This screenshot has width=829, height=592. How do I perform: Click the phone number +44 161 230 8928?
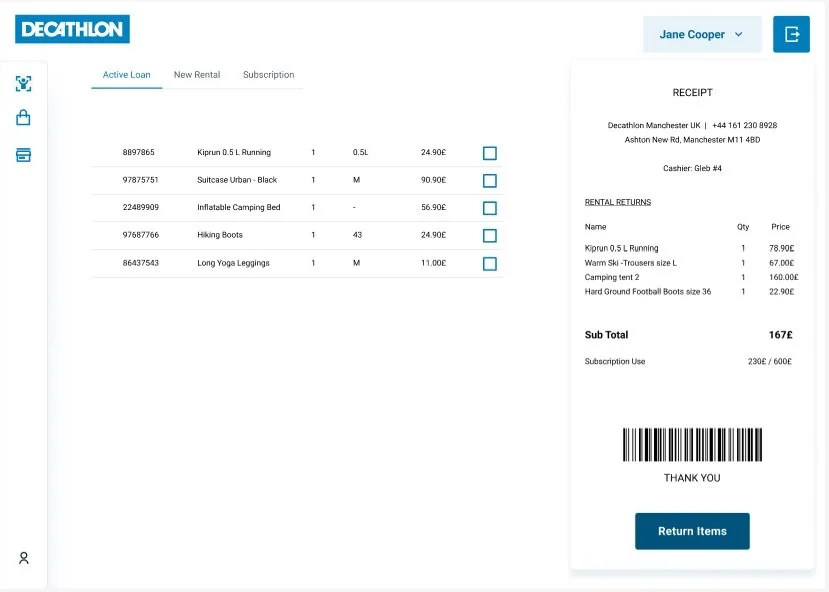click(x=744, y=125)
